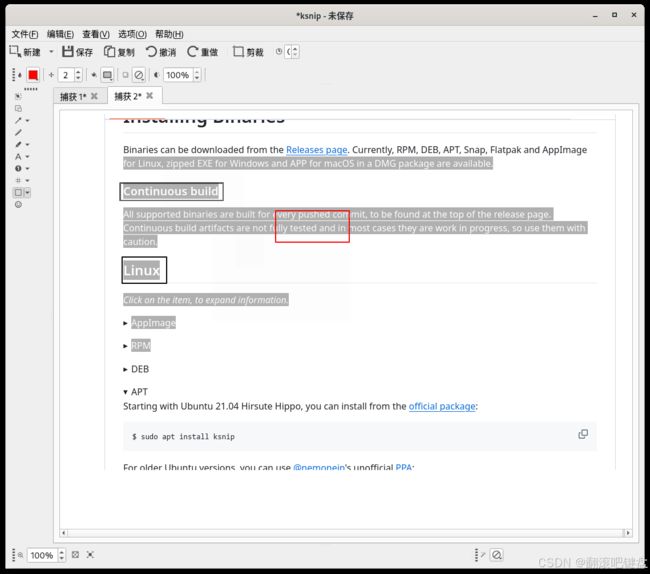Image resolution: width=650 pixels, height=574 pixels.
Task: Open the 查看(V) menu
Action: click(96, 34)
